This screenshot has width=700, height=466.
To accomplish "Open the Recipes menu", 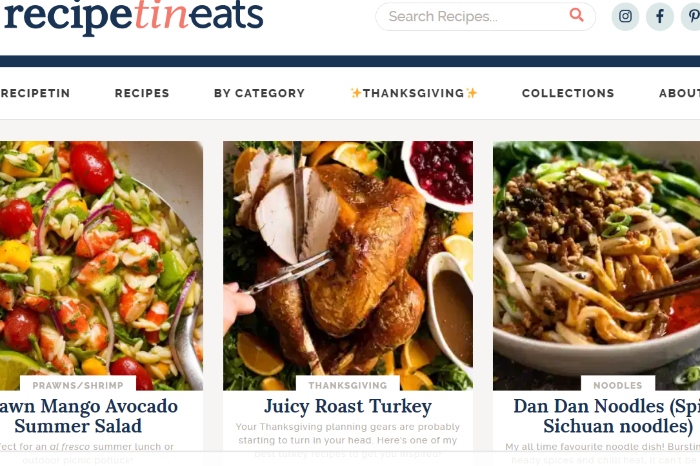I will (x=142, y=93).
